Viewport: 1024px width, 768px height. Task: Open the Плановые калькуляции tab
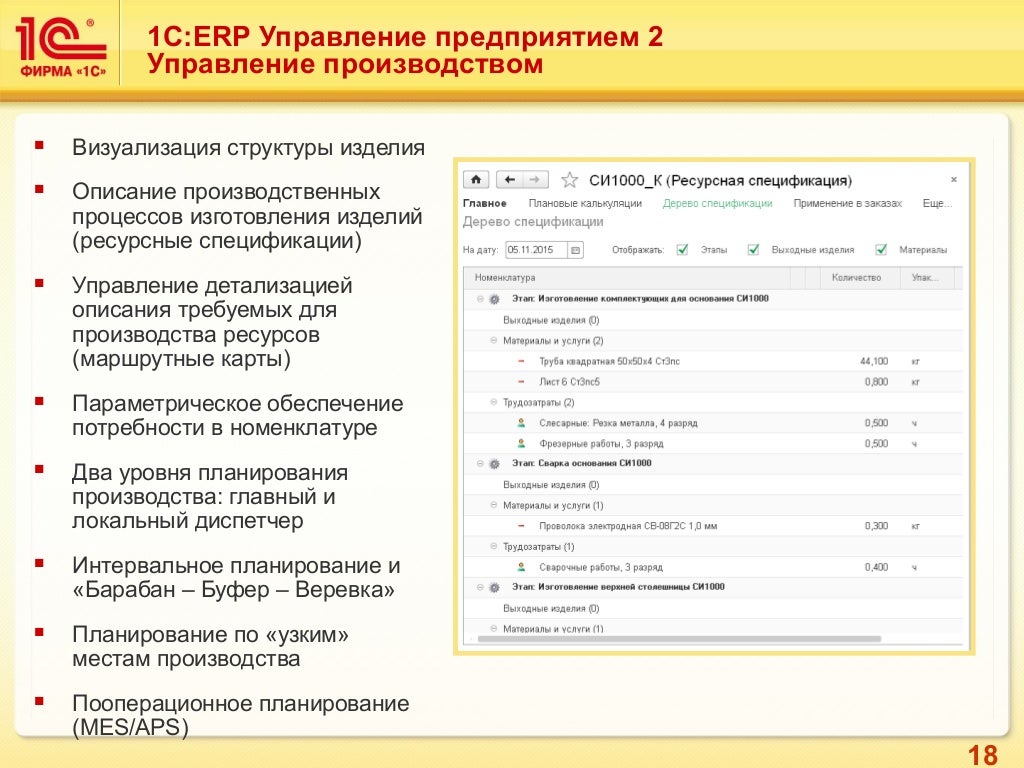point(585,204)
